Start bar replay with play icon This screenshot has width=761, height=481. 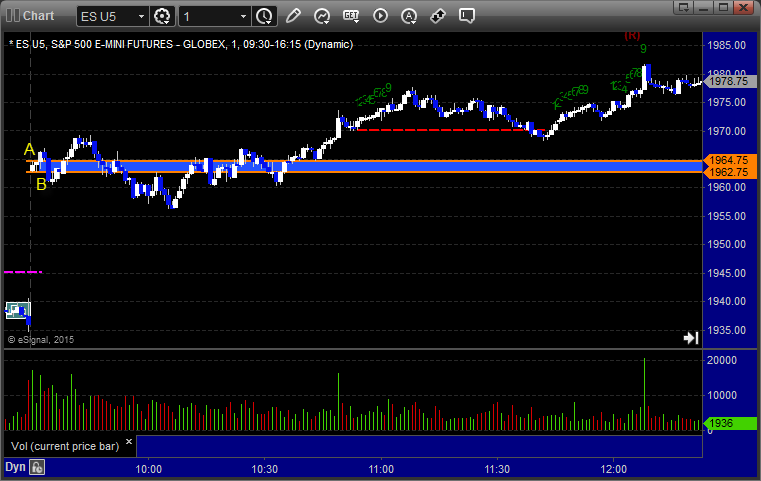(x=380, y=16)
